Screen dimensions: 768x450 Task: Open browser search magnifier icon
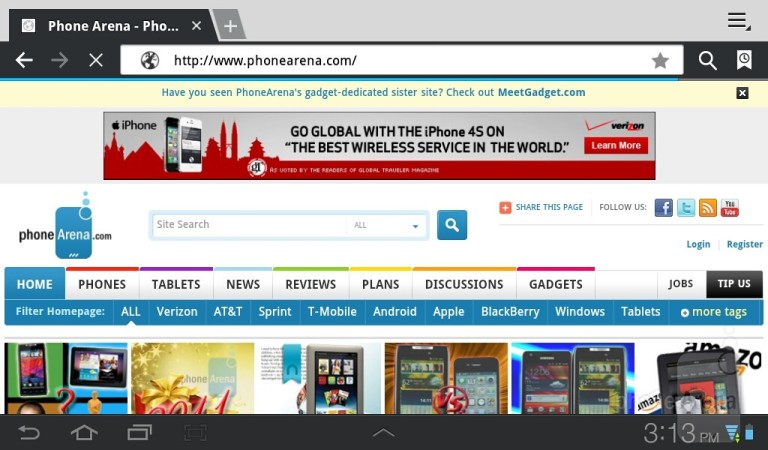(x=707, y=60)
